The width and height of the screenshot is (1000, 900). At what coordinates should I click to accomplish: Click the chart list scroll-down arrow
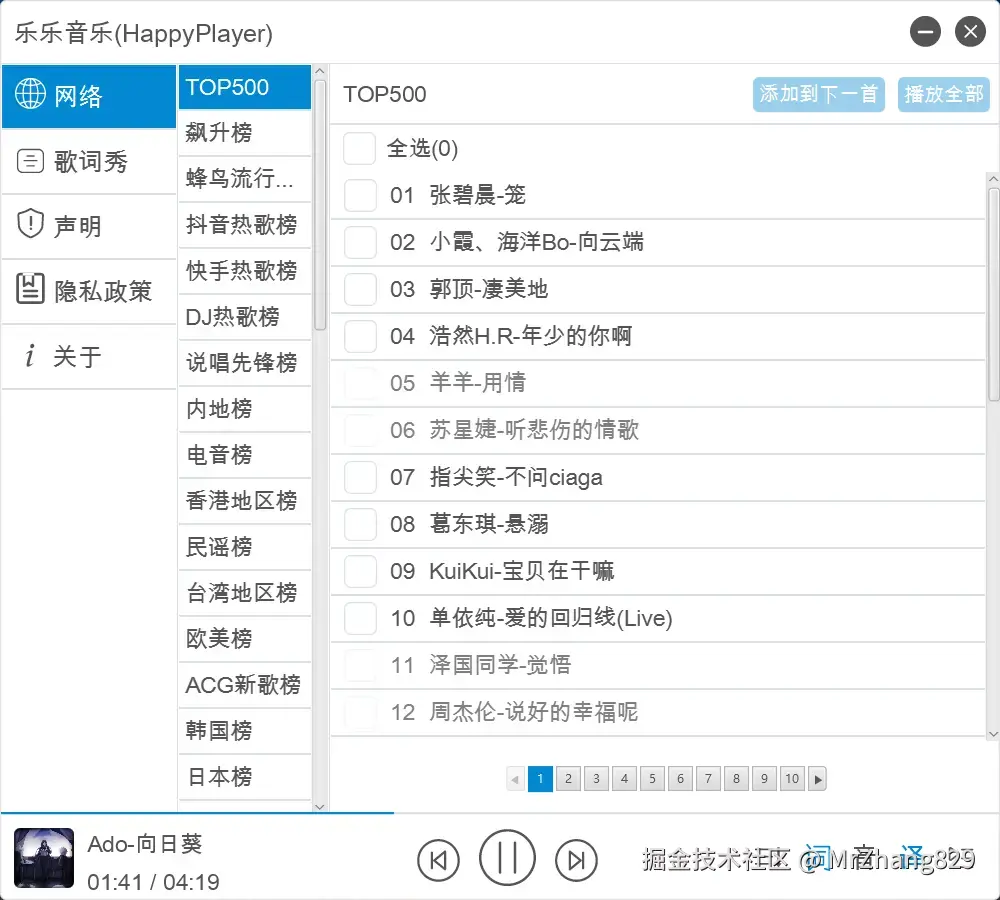point(320,806)
